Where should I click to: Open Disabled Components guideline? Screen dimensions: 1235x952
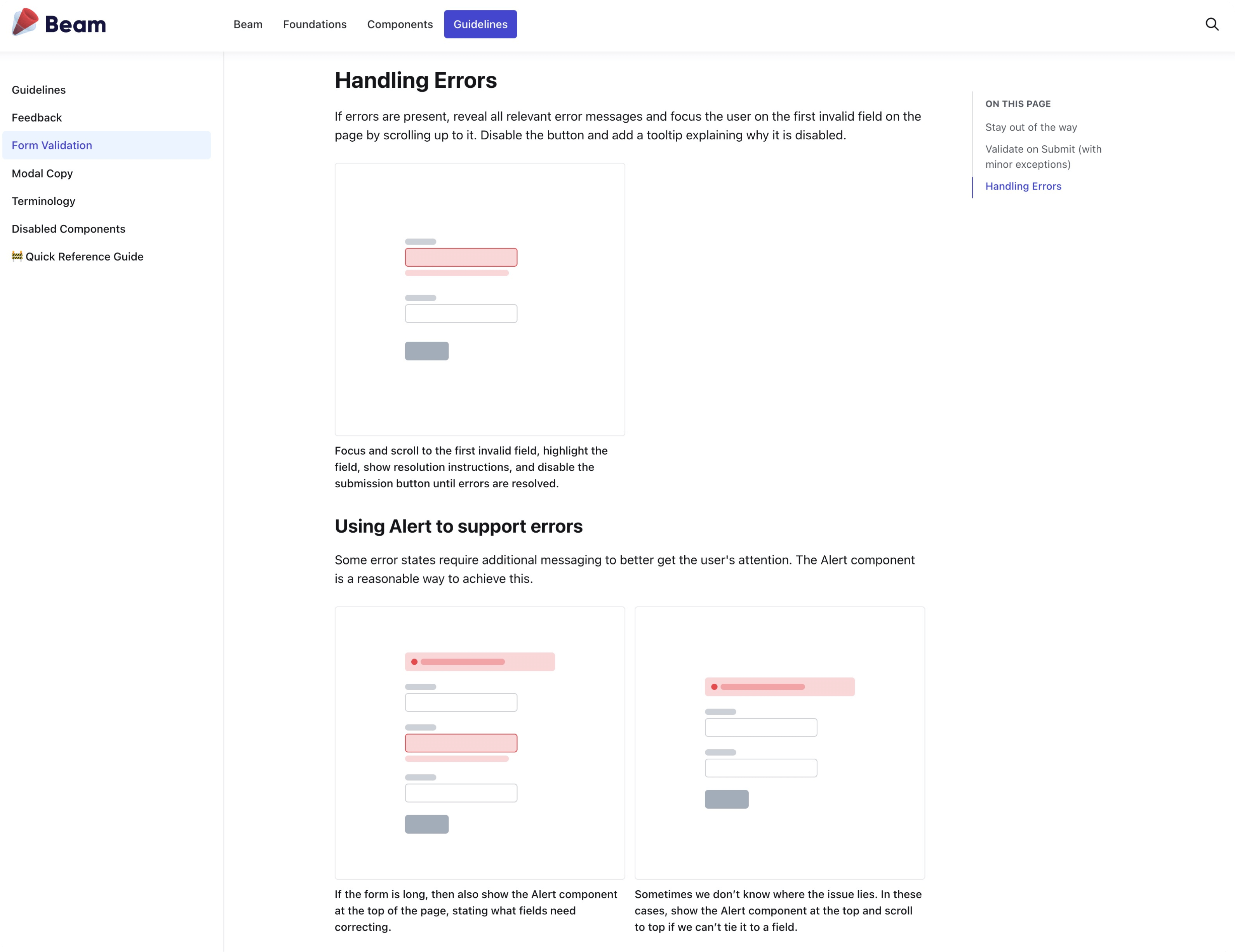tap(68, 229)
